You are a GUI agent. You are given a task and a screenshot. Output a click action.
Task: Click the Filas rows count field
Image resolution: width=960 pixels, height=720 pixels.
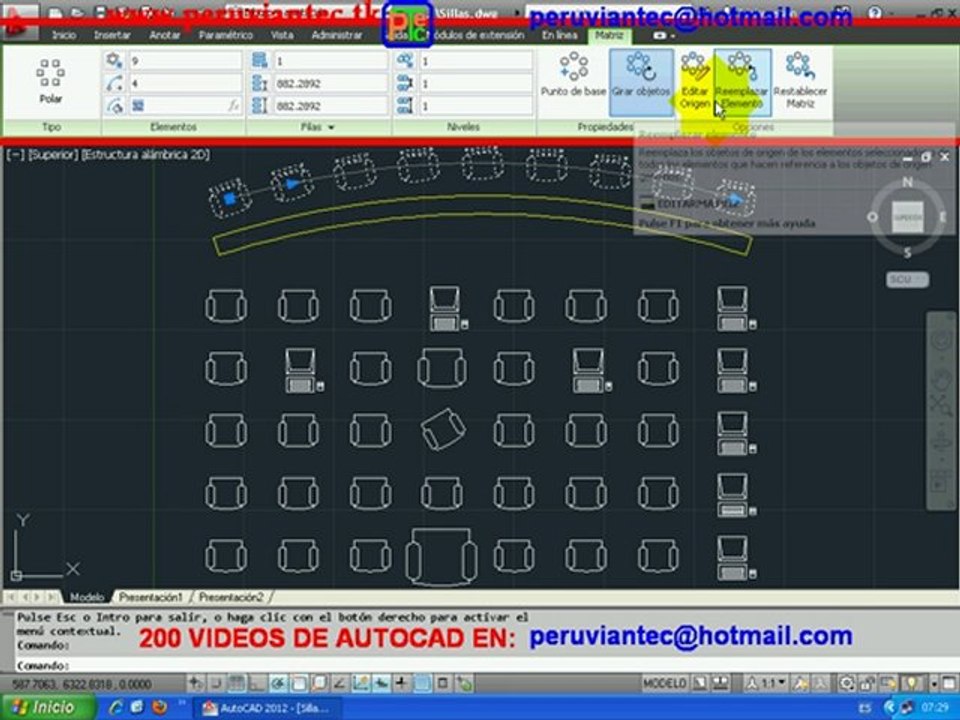click(x=331, y=61)
